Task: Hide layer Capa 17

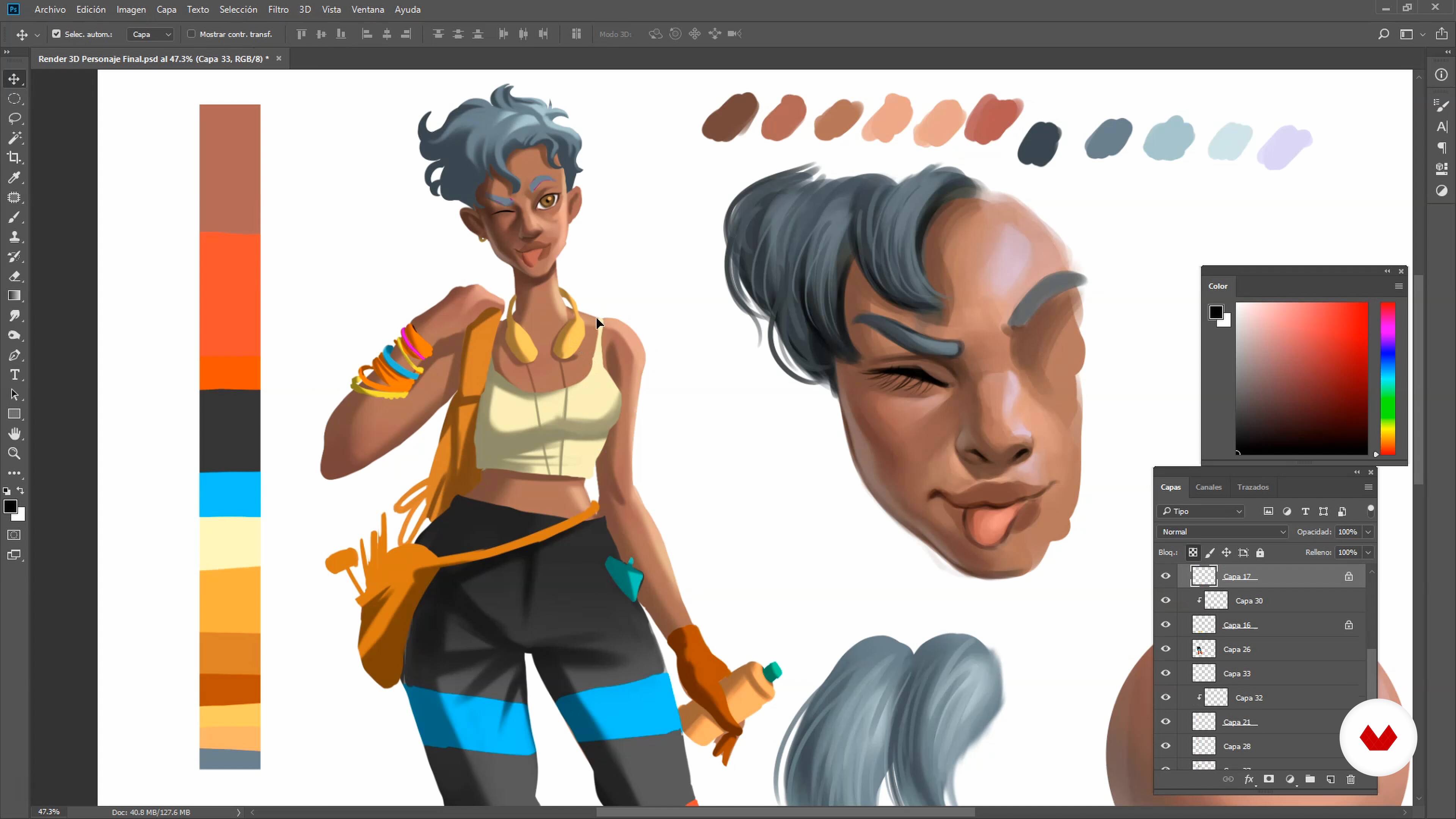Action: coord(1166,576)
